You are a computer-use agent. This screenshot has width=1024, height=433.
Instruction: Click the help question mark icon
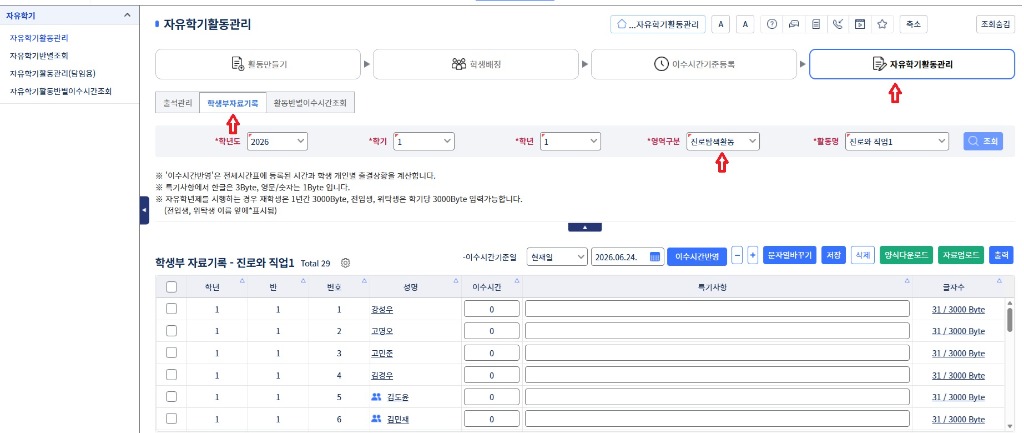point(772,24)
